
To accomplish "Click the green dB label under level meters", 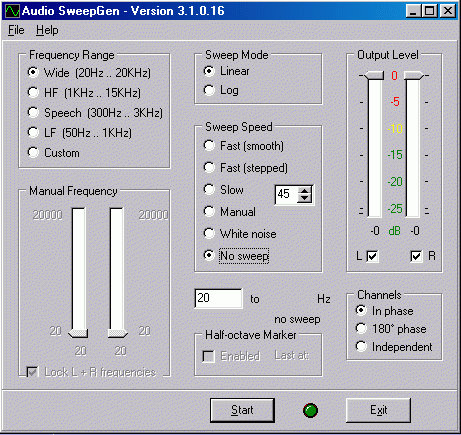I will [x=395, y=231].
